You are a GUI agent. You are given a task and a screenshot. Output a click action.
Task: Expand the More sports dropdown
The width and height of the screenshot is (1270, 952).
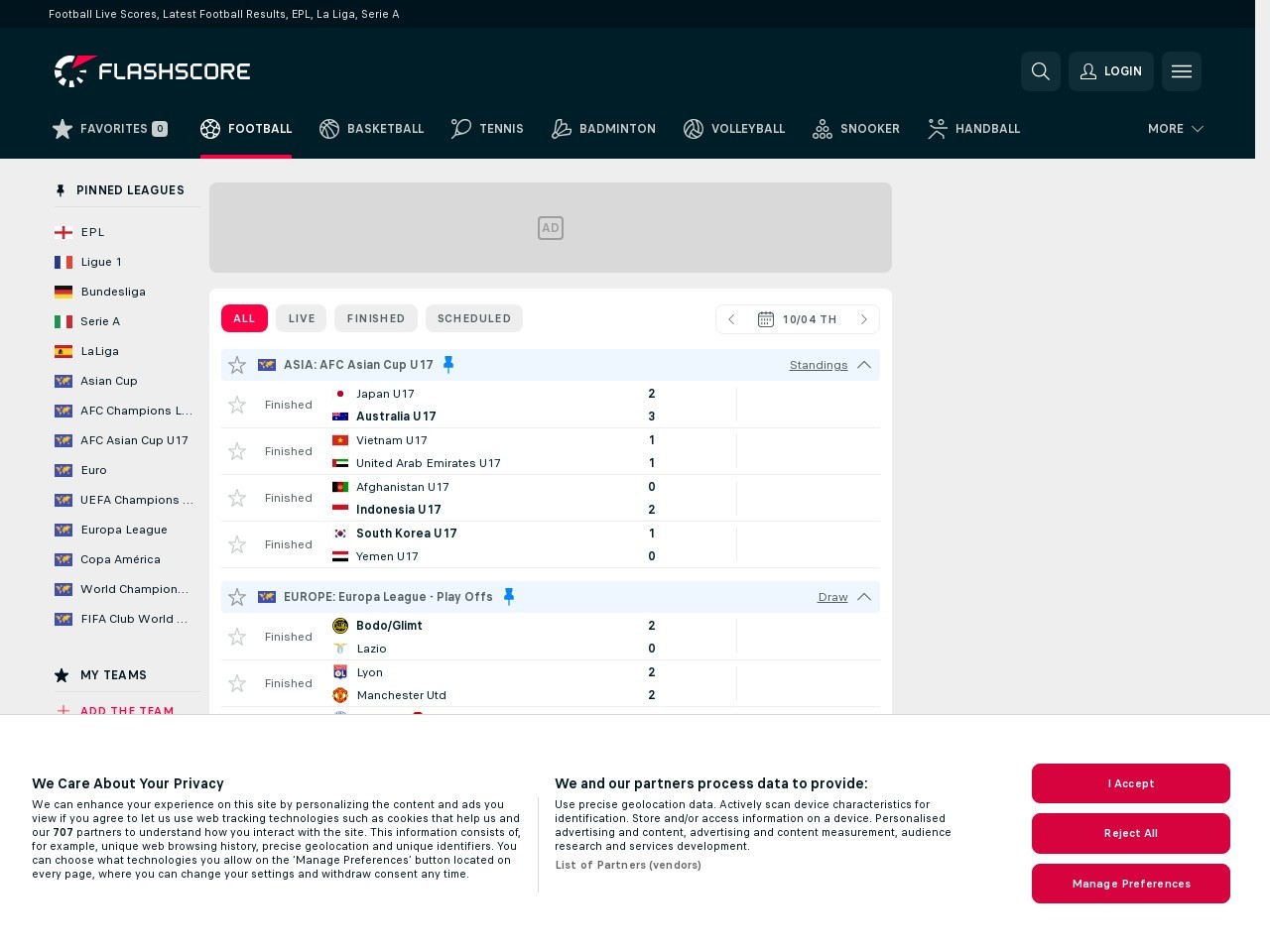(x=1176, y=129)
